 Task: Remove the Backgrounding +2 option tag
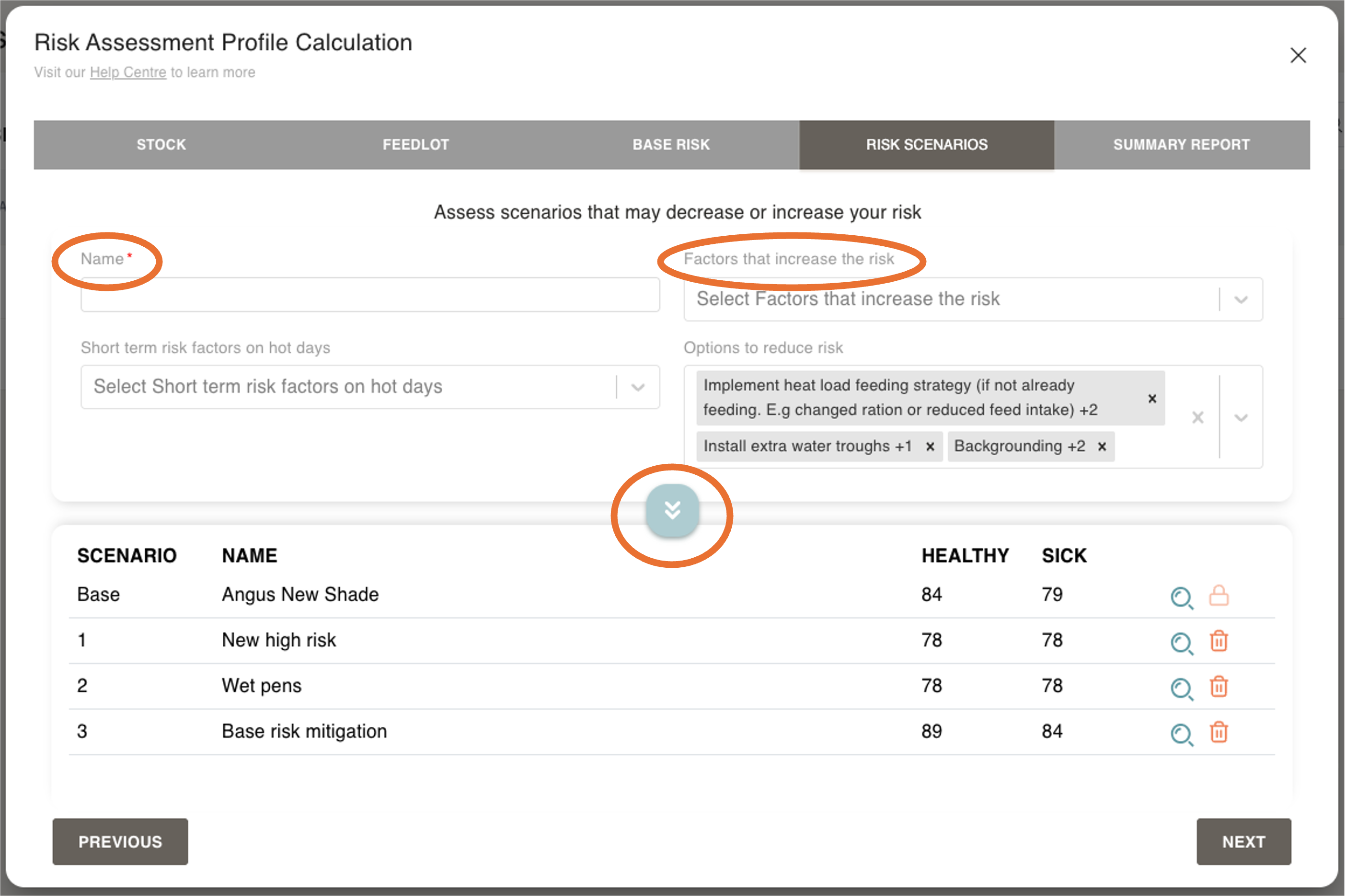pyautogui.click(x=1102, y=447)
